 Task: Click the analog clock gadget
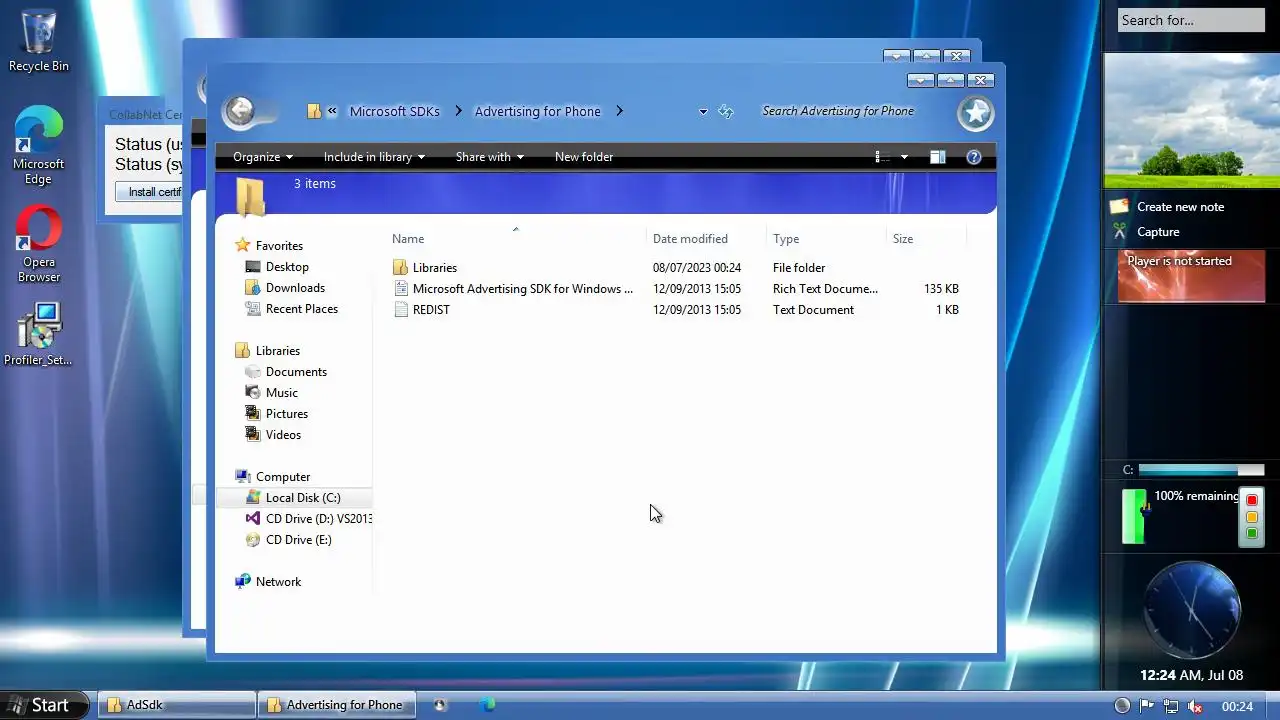1192,611
